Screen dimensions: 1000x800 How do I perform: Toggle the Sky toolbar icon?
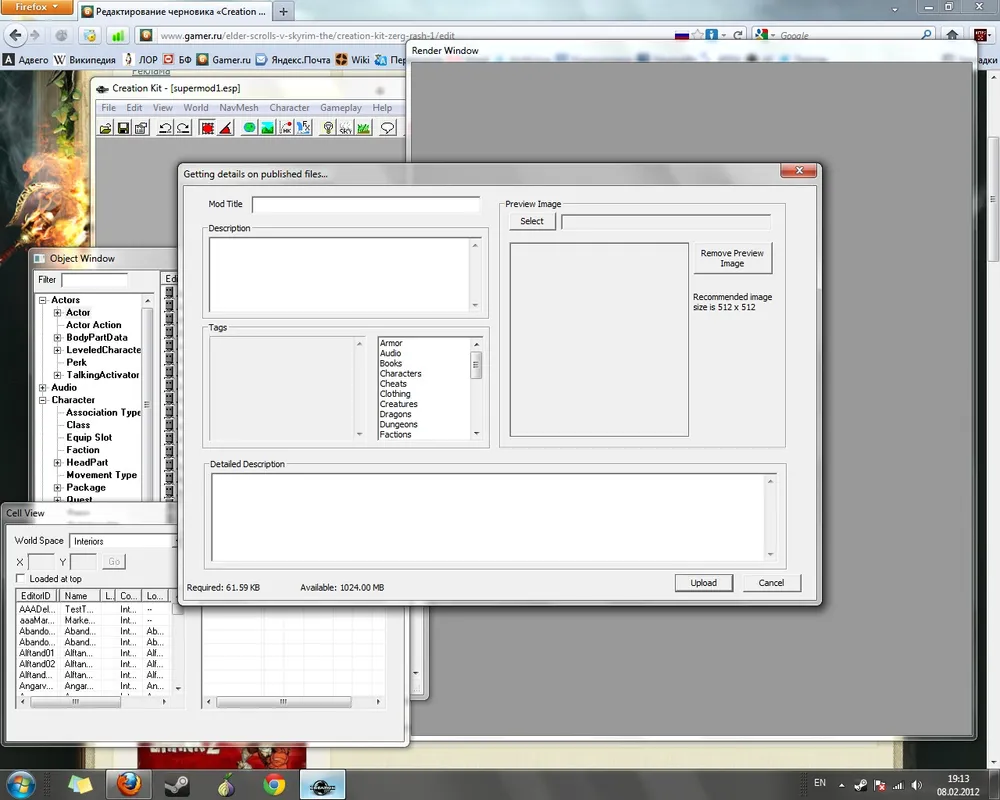[345, 128]
